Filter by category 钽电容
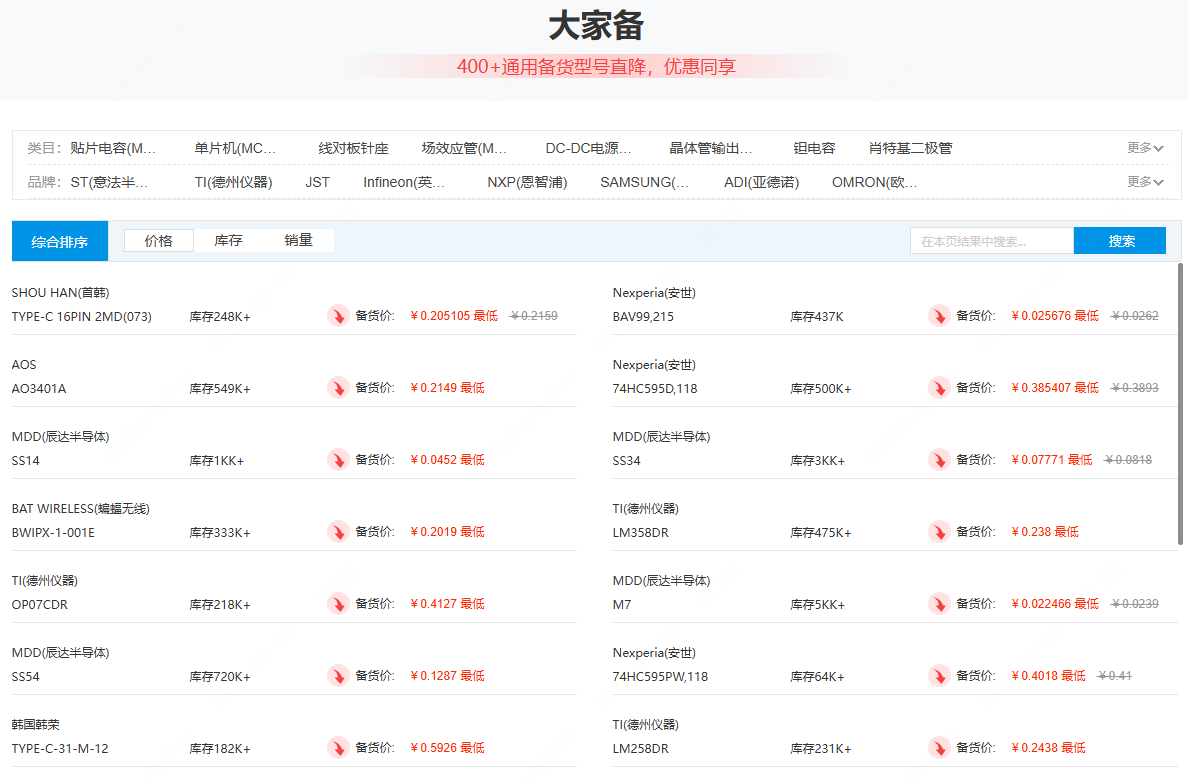Viewport: 1188px width, 779px height. click(814, 148)
